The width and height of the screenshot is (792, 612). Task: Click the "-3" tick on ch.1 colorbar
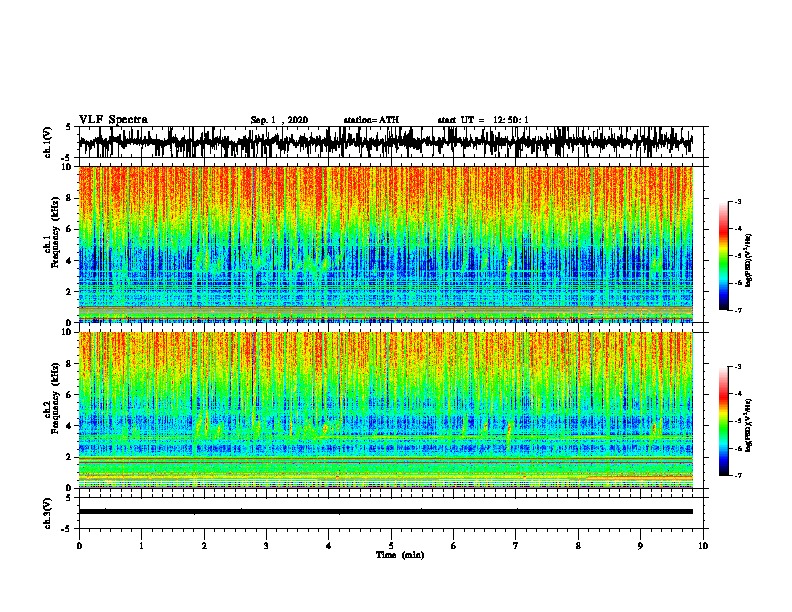(x=737, y=202)
